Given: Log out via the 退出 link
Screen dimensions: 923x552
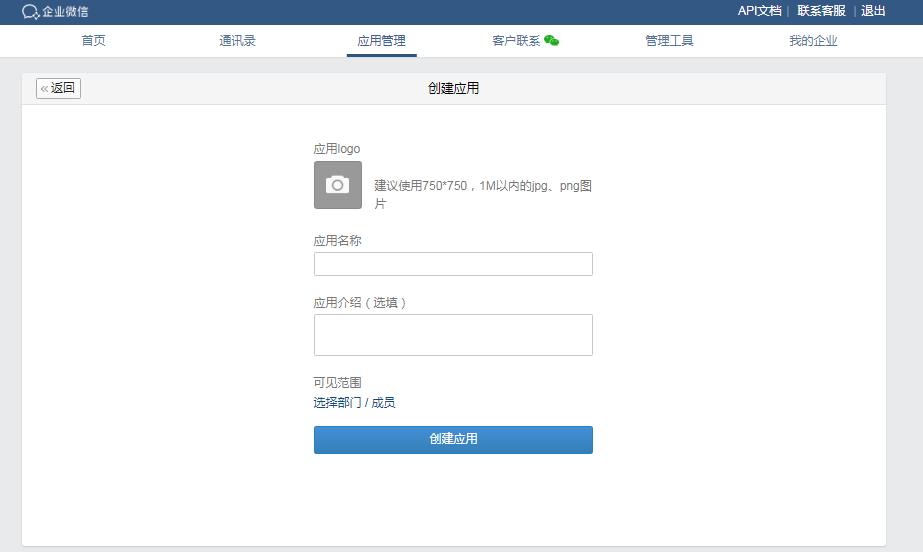Looking at the screenshot, I should coord(873,11).
